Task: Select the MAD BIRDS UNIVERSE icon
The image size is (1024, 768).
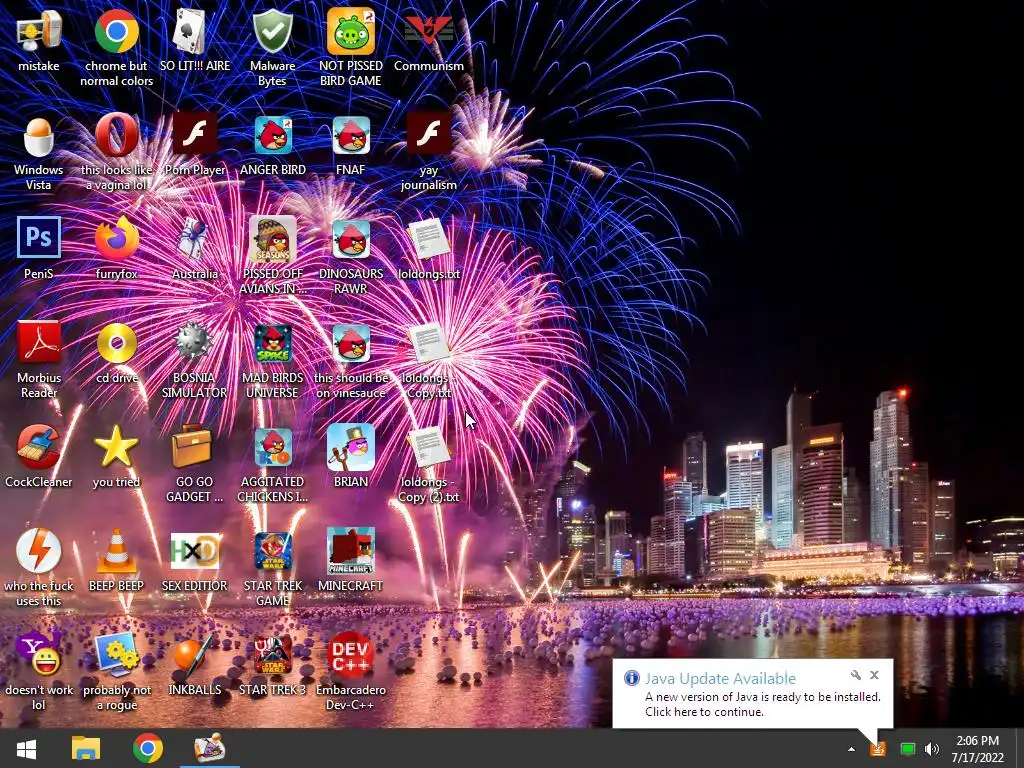Action: click(x=273, y=343)
